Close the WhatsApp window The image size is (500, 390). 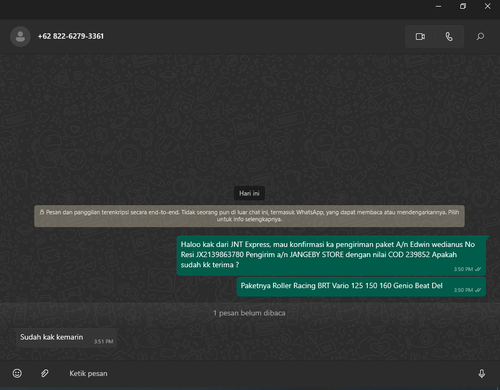pyautogui.click(x=487, y=6)
